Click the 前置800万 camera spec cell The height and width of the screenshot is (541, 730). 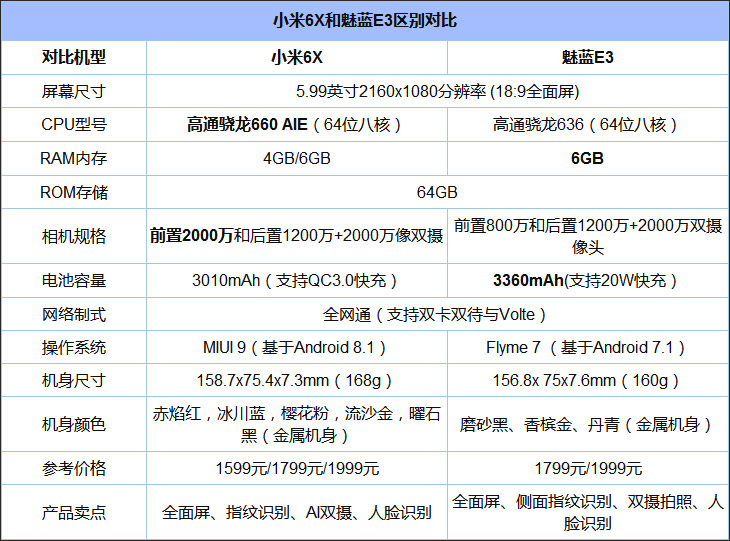click(588, 236)
